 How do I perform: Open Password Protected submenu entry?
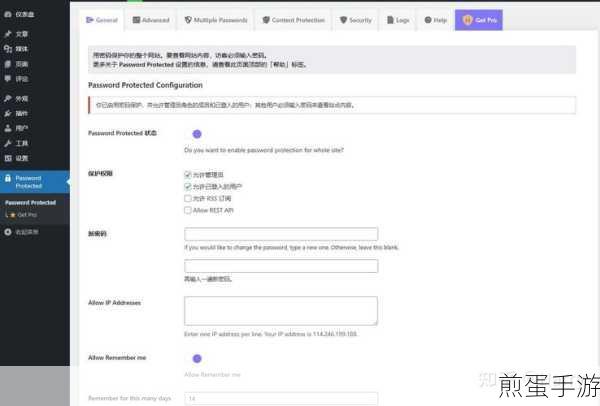click(x=31, y=202)
